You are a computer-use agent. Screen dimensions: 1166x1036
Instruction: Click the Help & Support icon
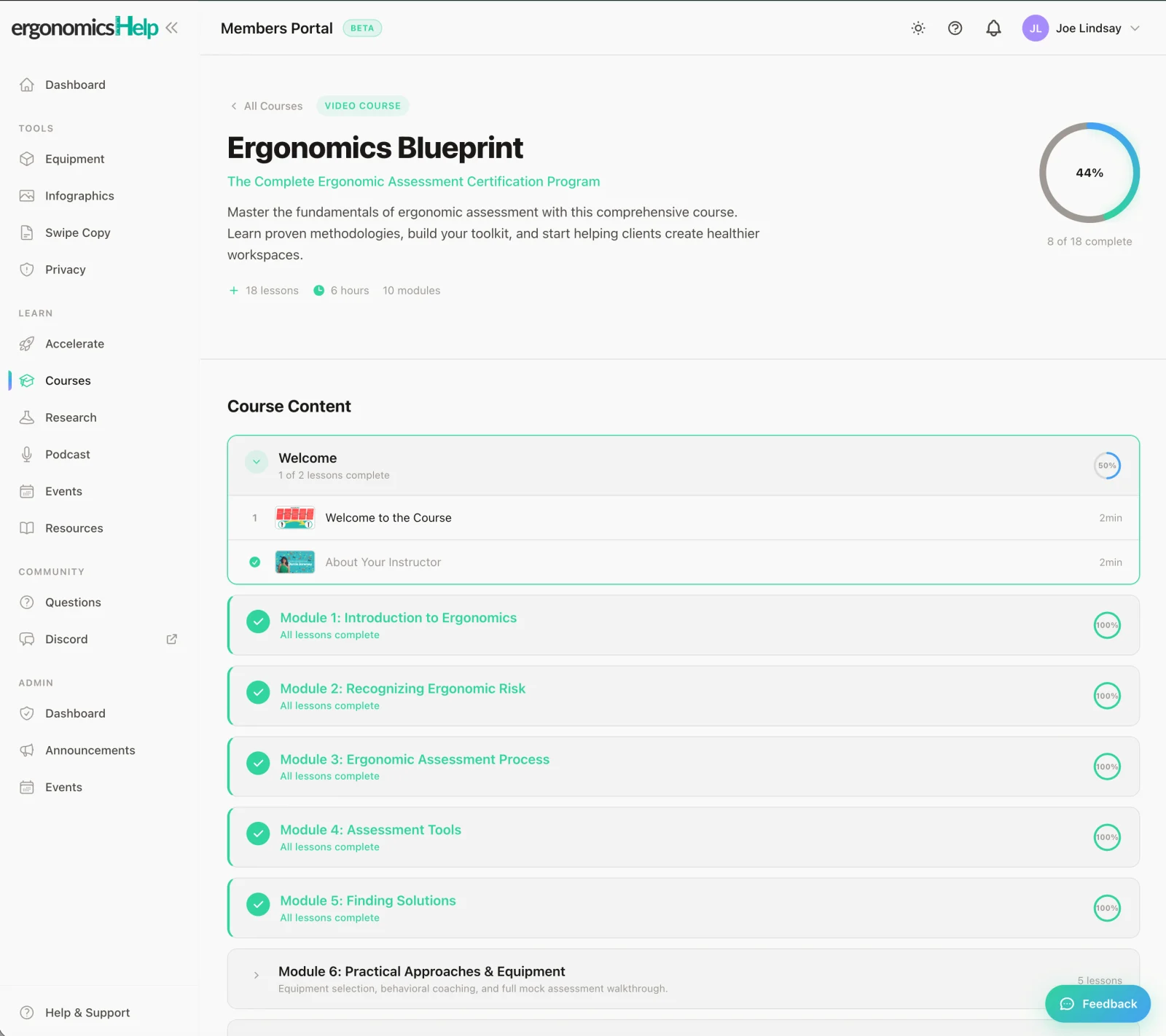click(27, 1013)
